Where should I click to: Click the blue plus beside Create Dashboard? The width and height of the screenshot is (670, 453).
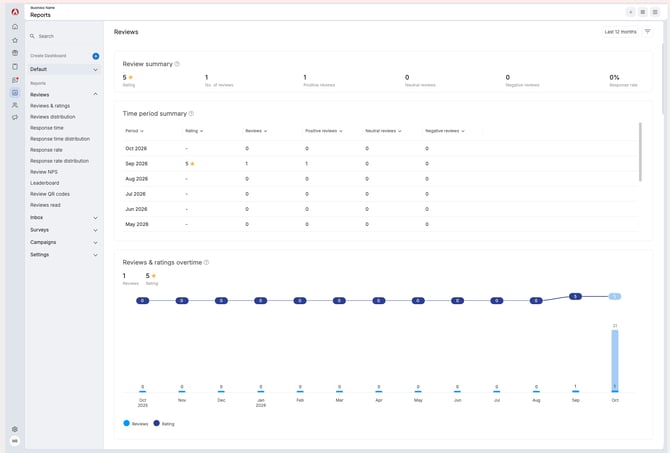[96, 56]
